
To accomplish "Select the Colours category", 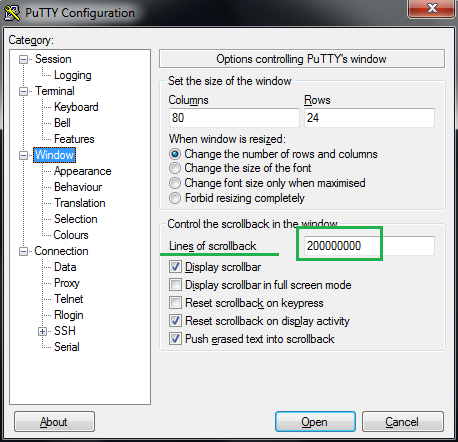I will [71, 235].
